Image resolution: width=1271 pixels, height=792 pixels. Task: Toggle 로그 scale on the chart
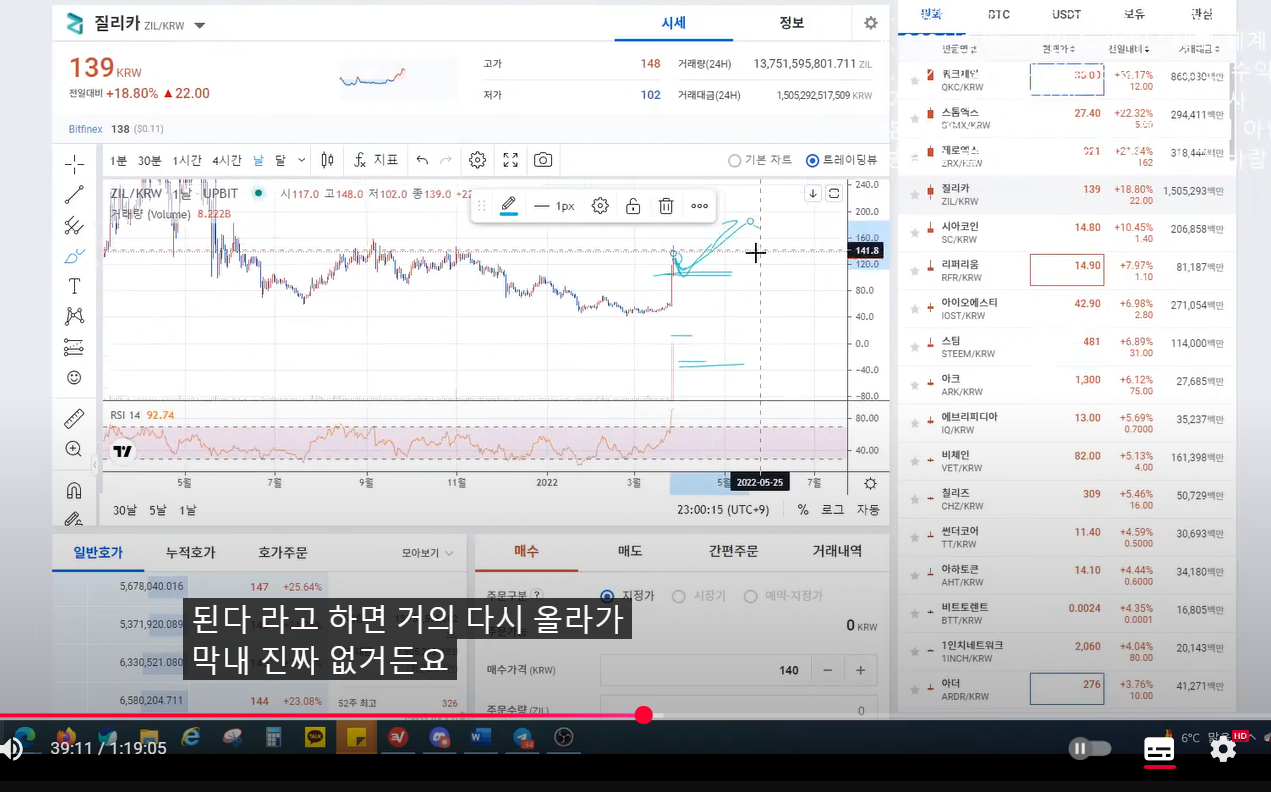click(x=833, y=510)
